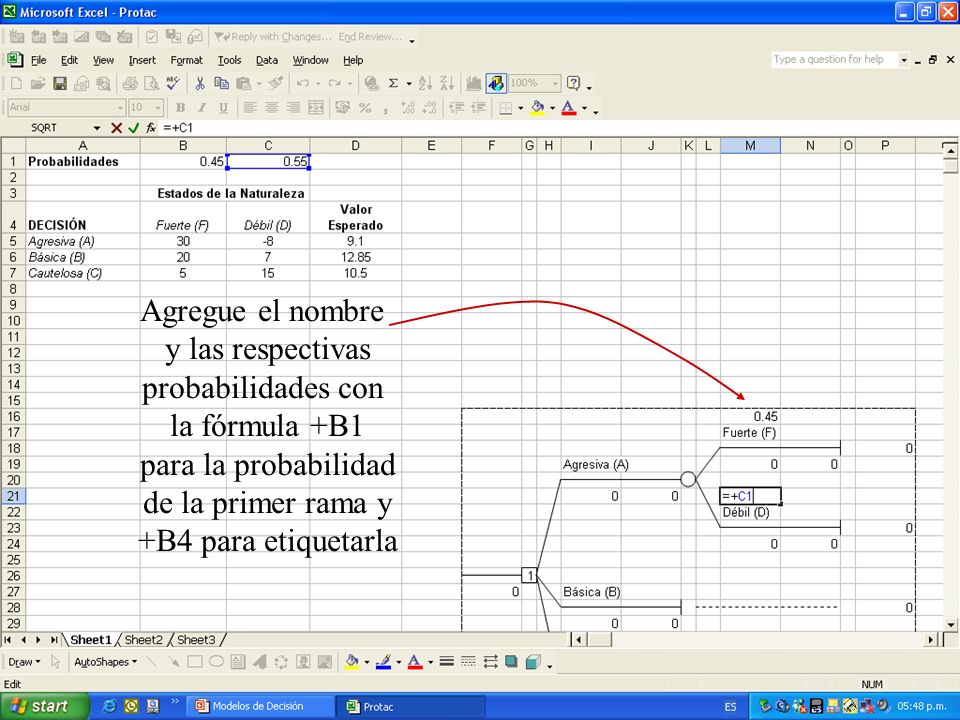Click the Oval shape tool in Drawing toolbar

[x=216, y=662]
